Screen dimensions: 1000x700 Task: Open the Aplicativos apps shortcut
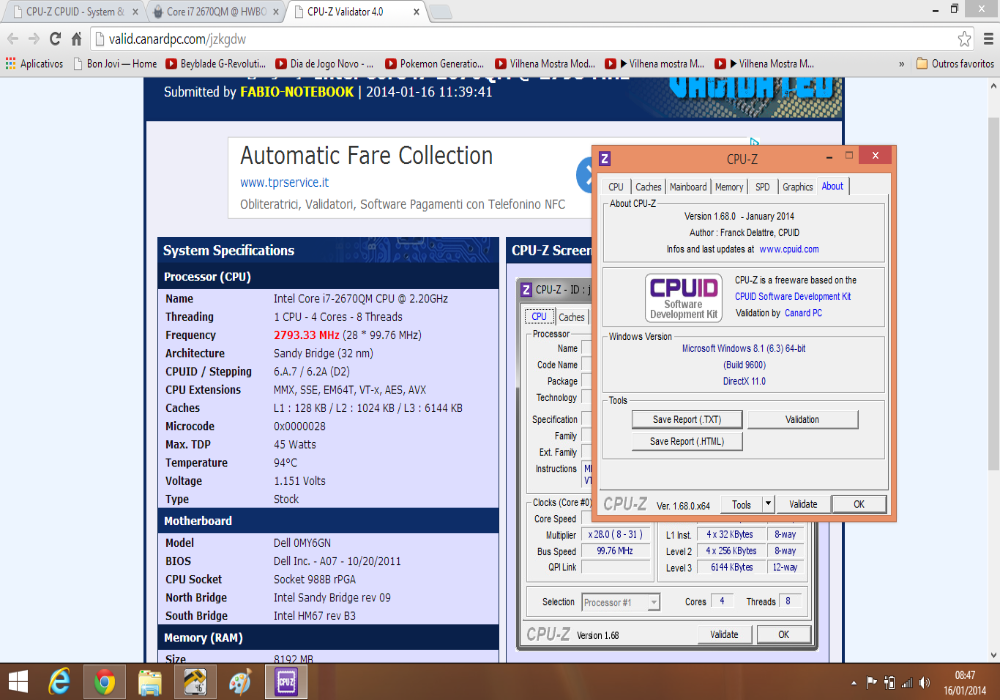34,64
